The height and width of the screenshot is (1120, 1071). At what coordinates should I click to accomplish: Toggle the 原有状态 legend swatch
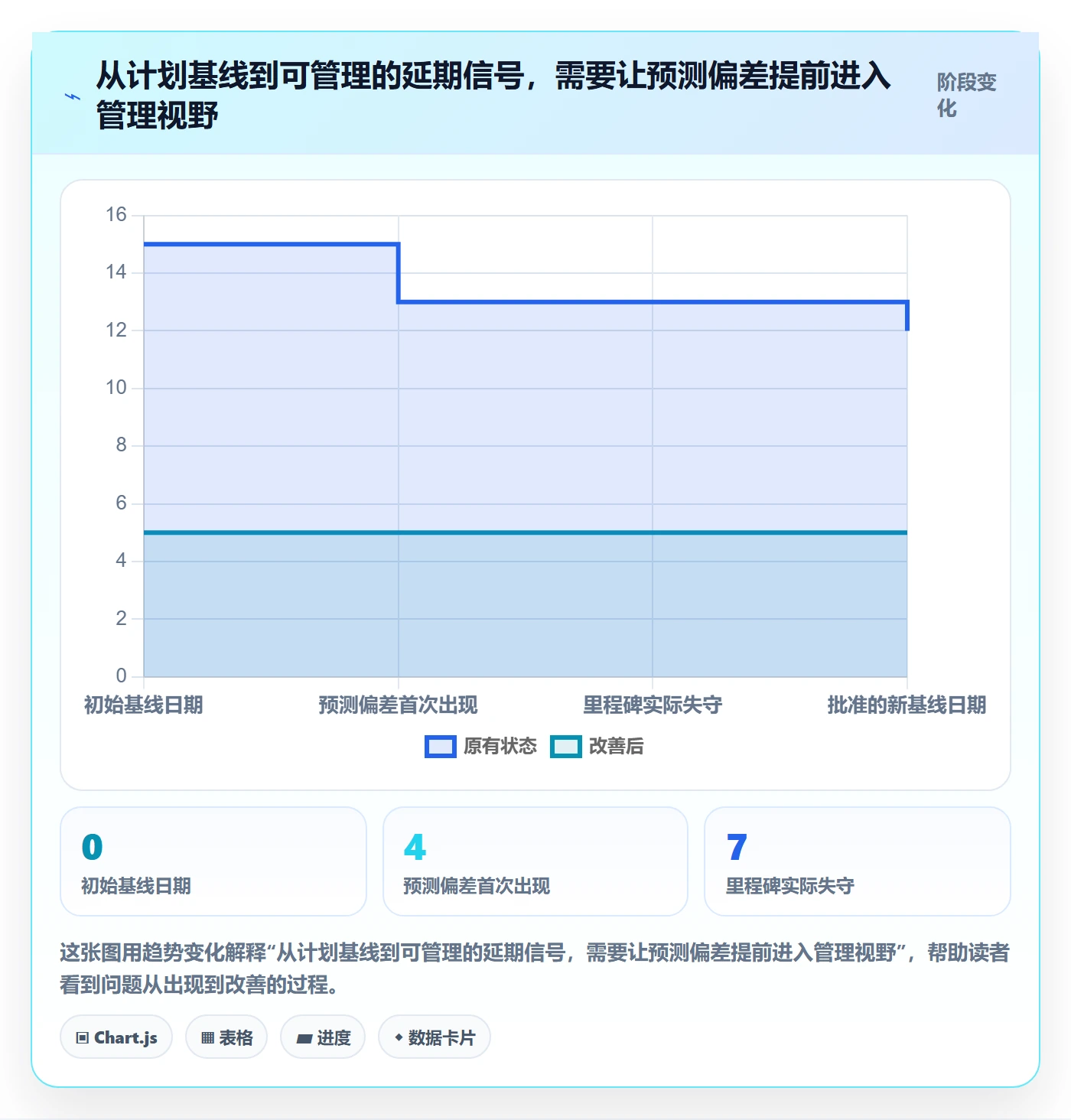(440, 747)
